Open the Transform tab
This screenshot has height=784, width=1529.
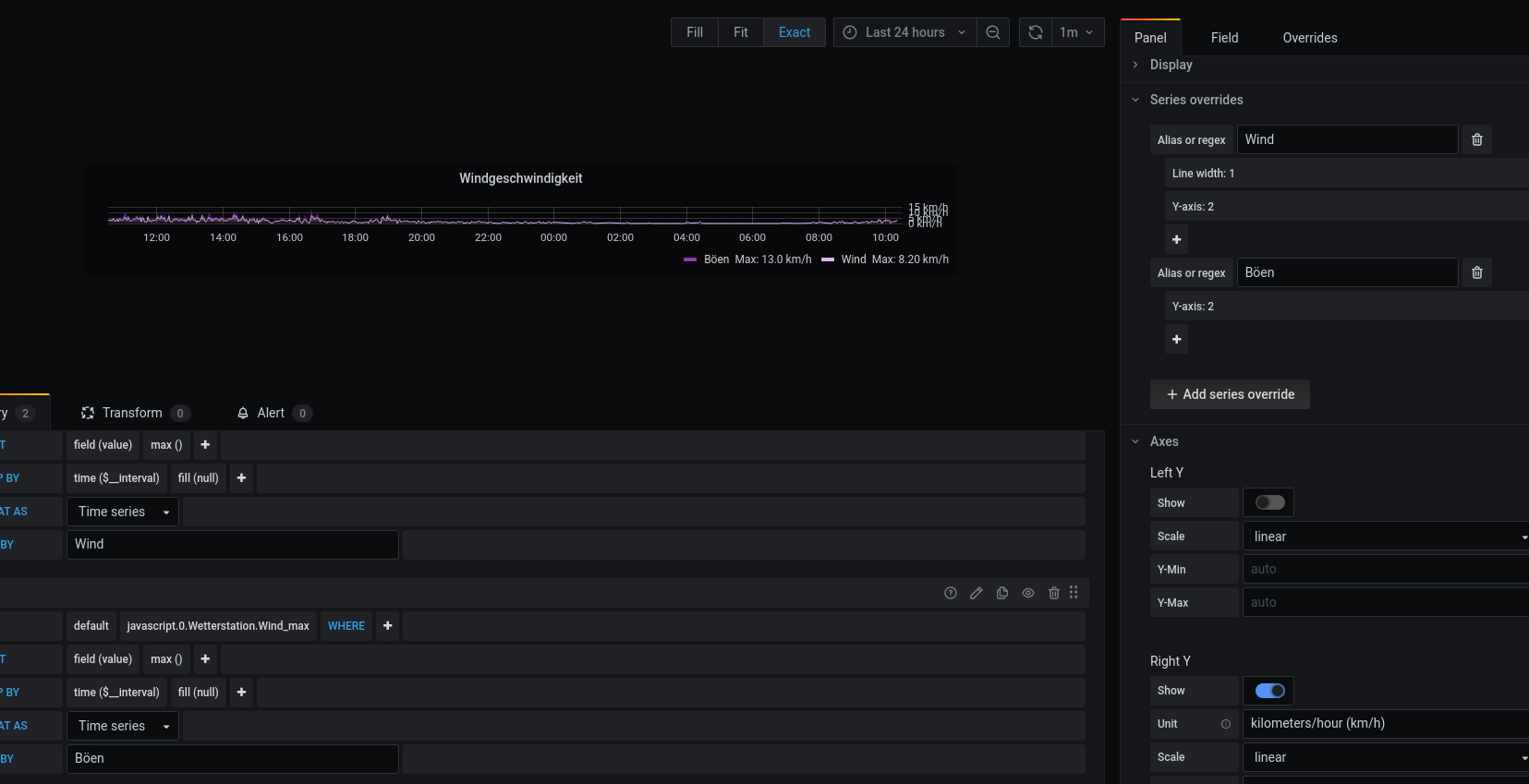[132, 413]
